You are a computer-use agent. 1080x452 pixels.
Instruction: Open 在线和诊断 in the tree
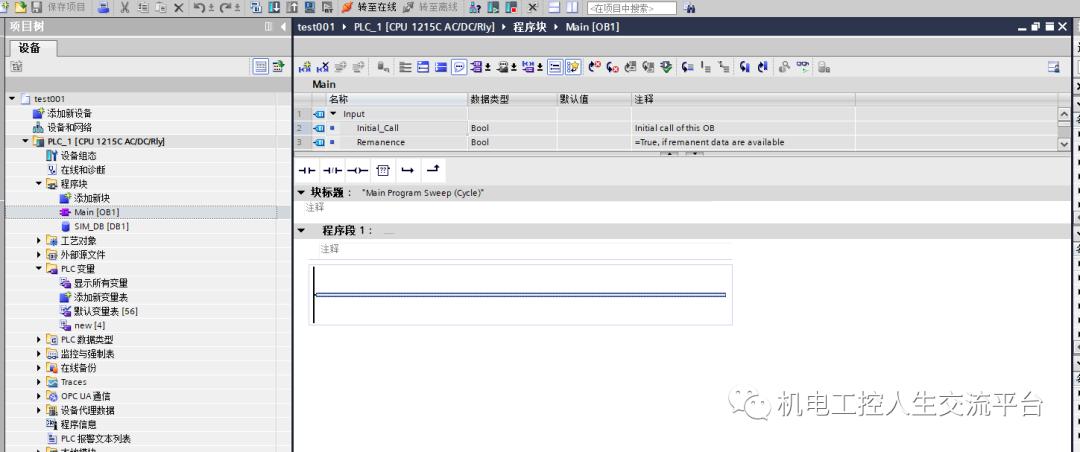tap(83, 170)
